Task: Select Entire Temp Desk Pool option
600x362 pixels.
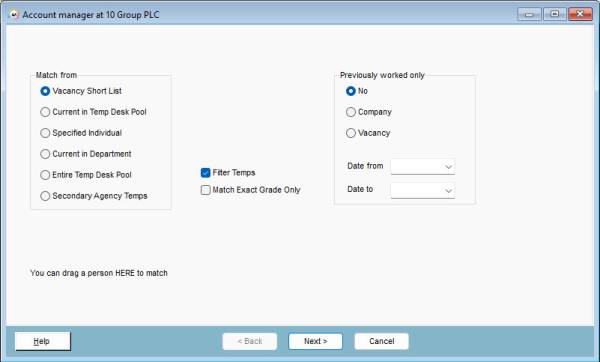Action: pos(45,175)
